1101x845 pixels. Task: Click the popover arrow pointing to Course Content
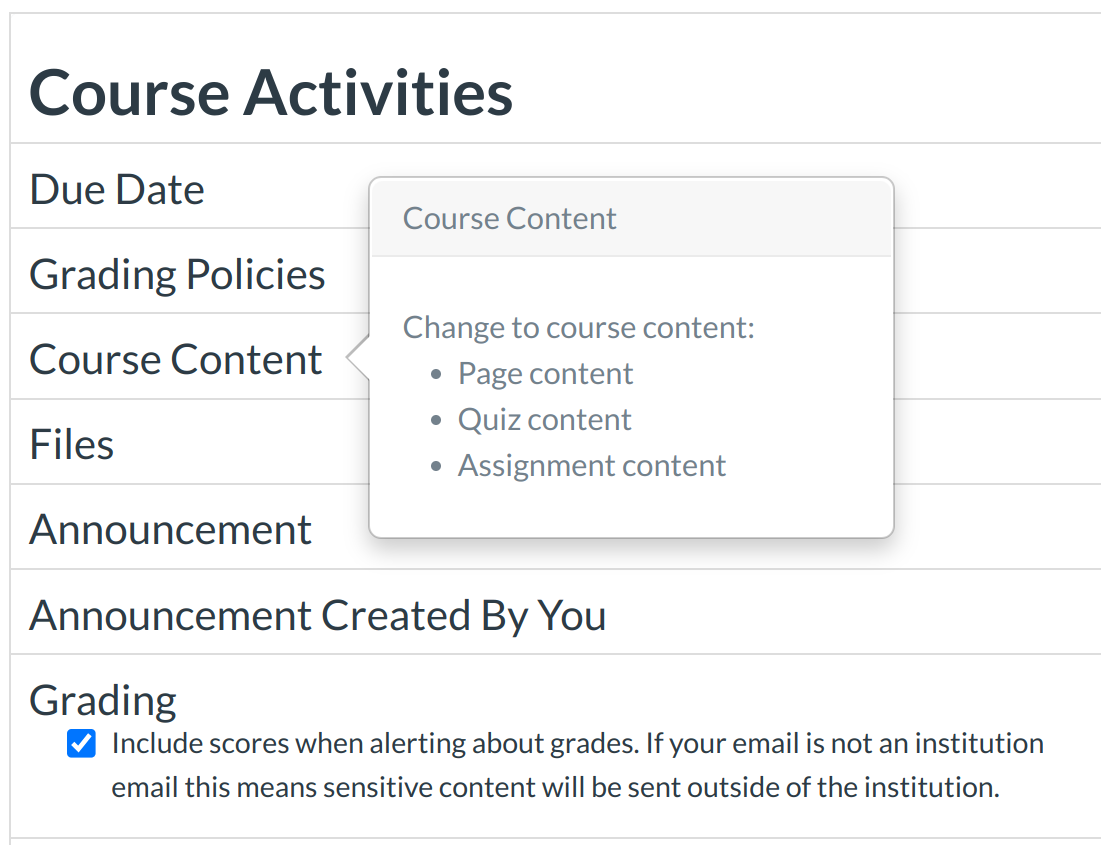358,359
